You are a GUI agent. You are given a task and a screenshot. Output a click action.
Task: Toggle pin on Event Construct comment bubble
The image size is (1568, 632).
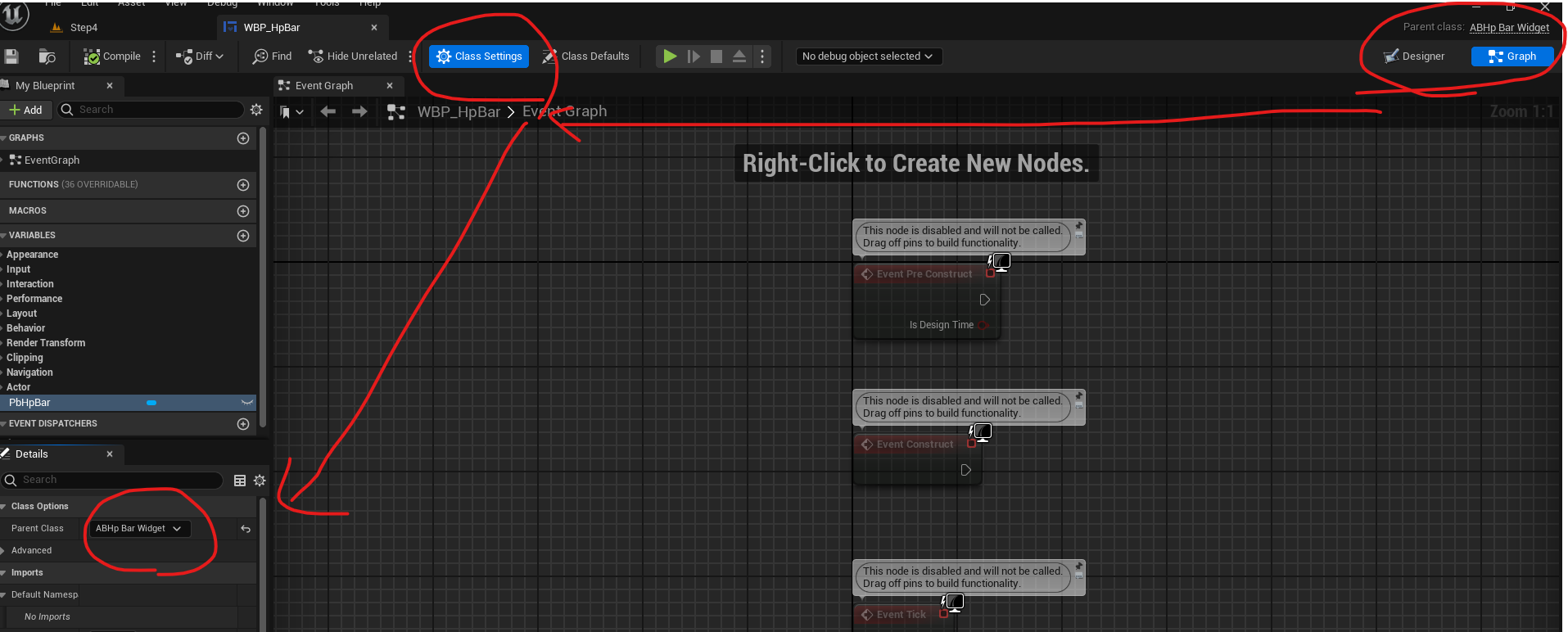click(1078, 395)
